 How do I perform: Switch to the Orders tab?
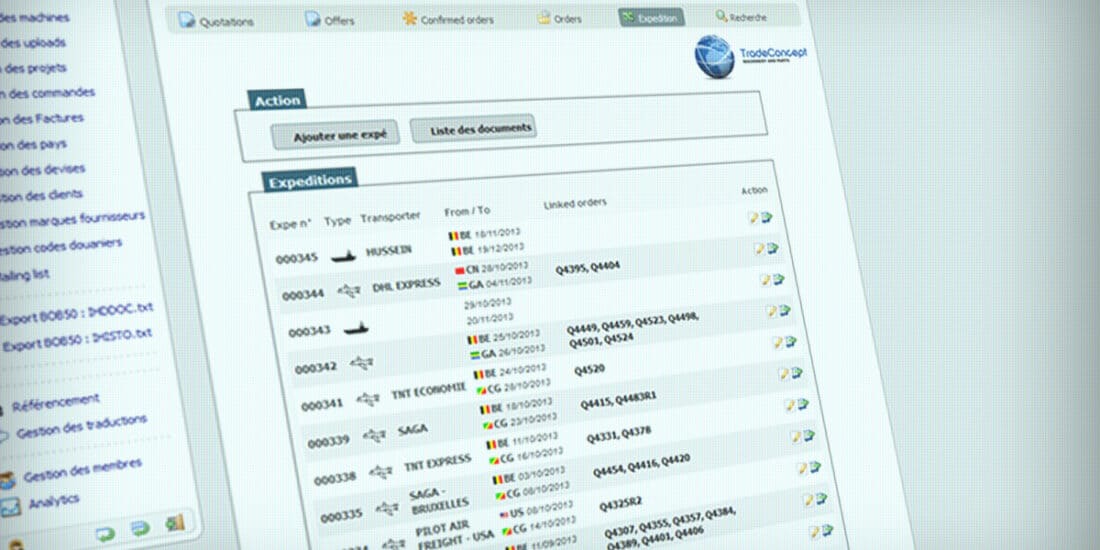559,18
